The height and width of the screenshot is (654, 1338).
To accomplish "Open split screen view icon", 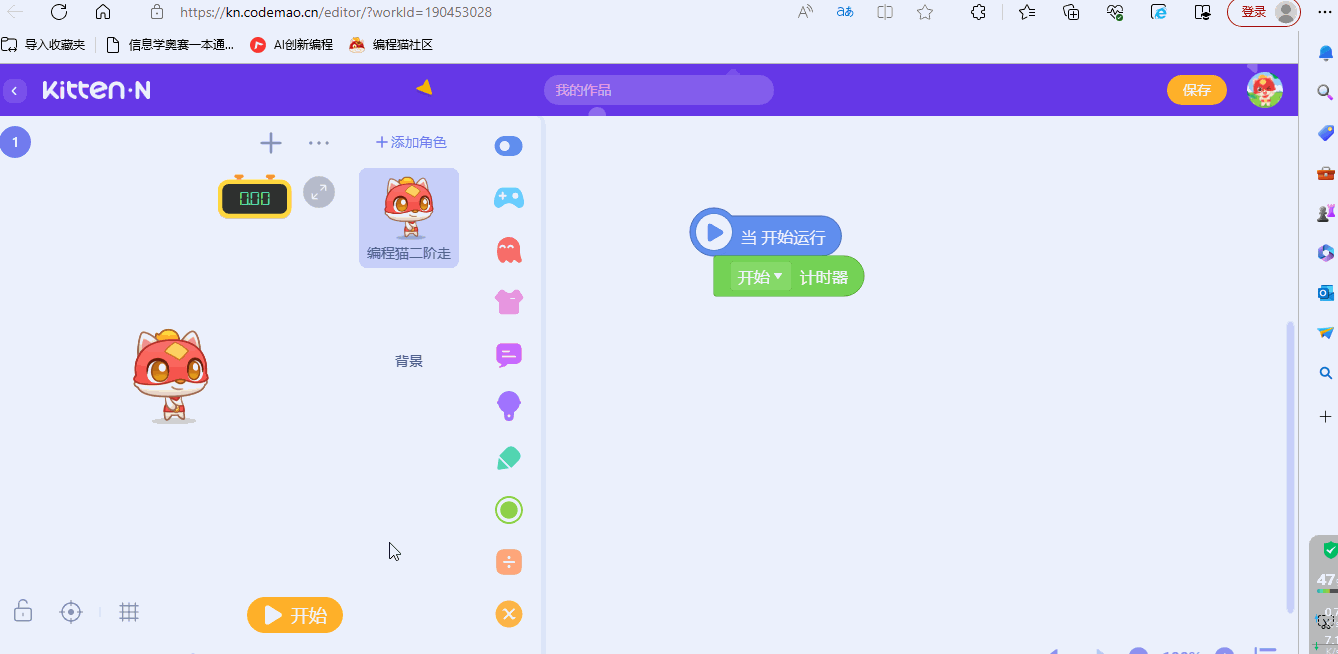I will [885, 12].
